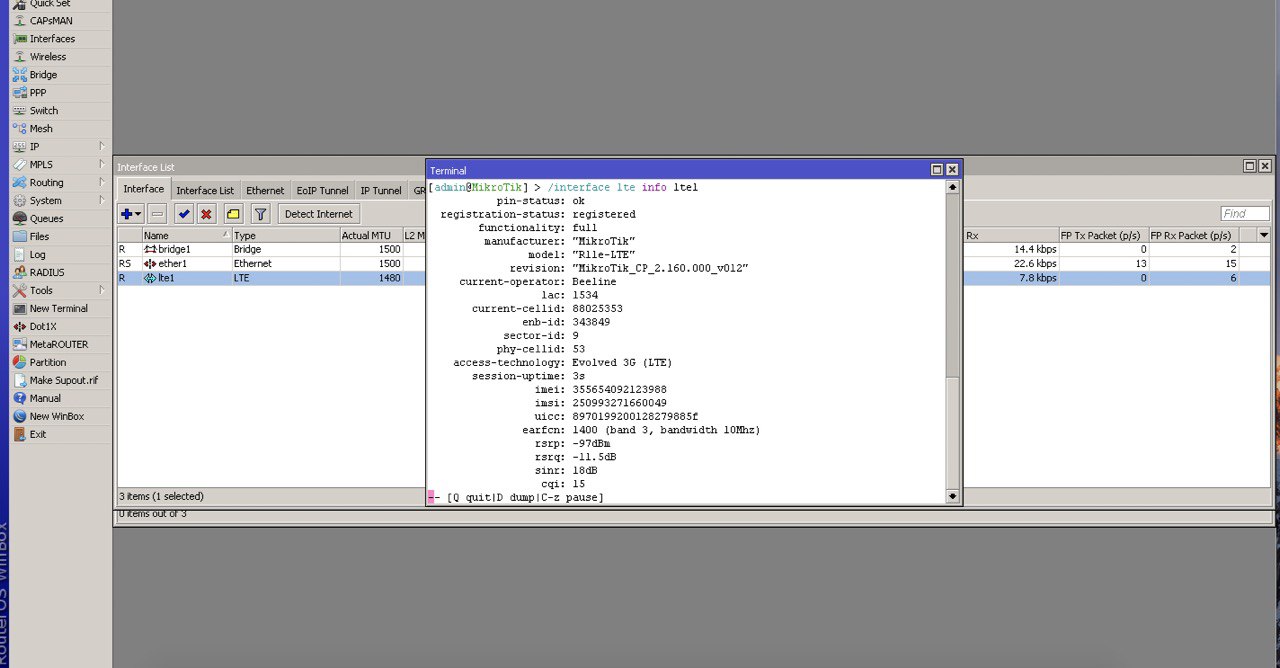Click the Find input field
This screenshot has height=668, width=1280.
click(x=1245, y=213)
